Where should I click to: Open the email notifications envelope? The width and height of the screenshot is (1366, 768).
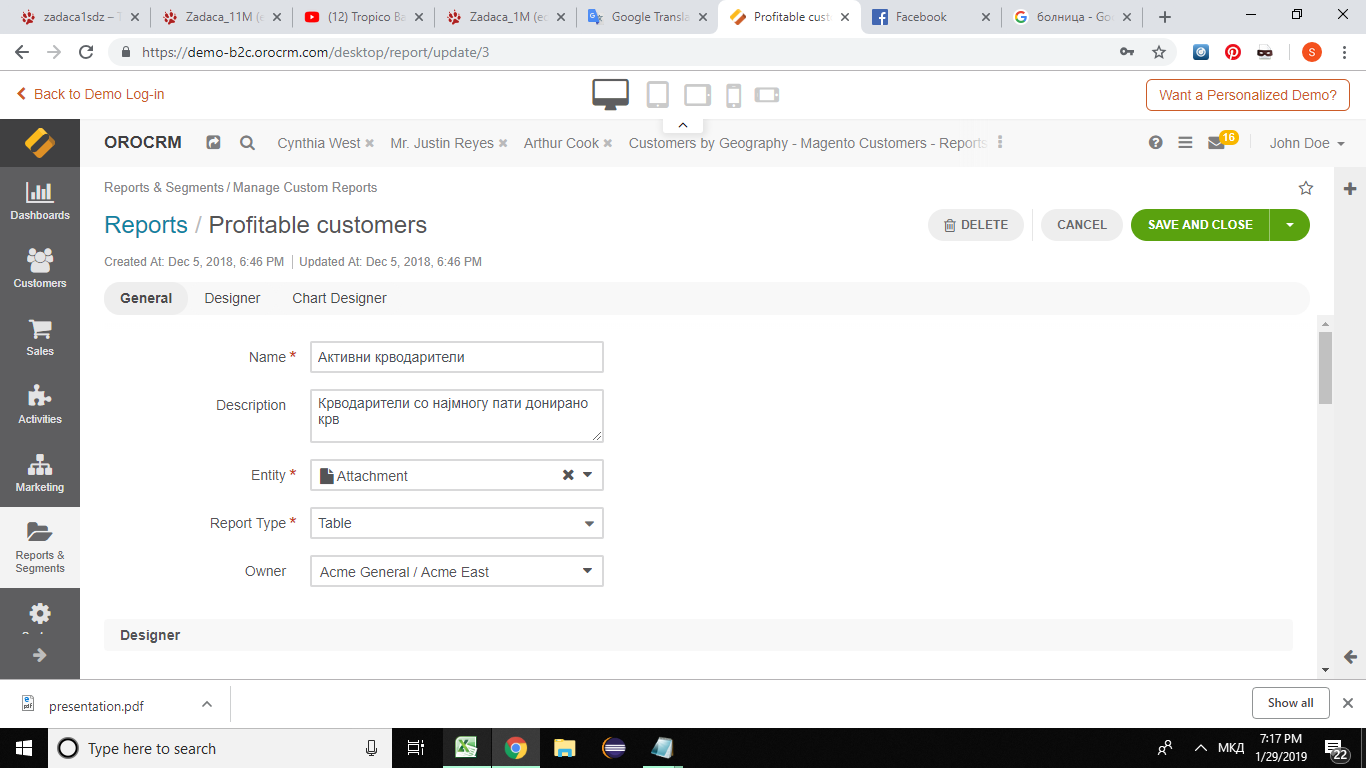pyautogui.click(x=1216, y=143)
